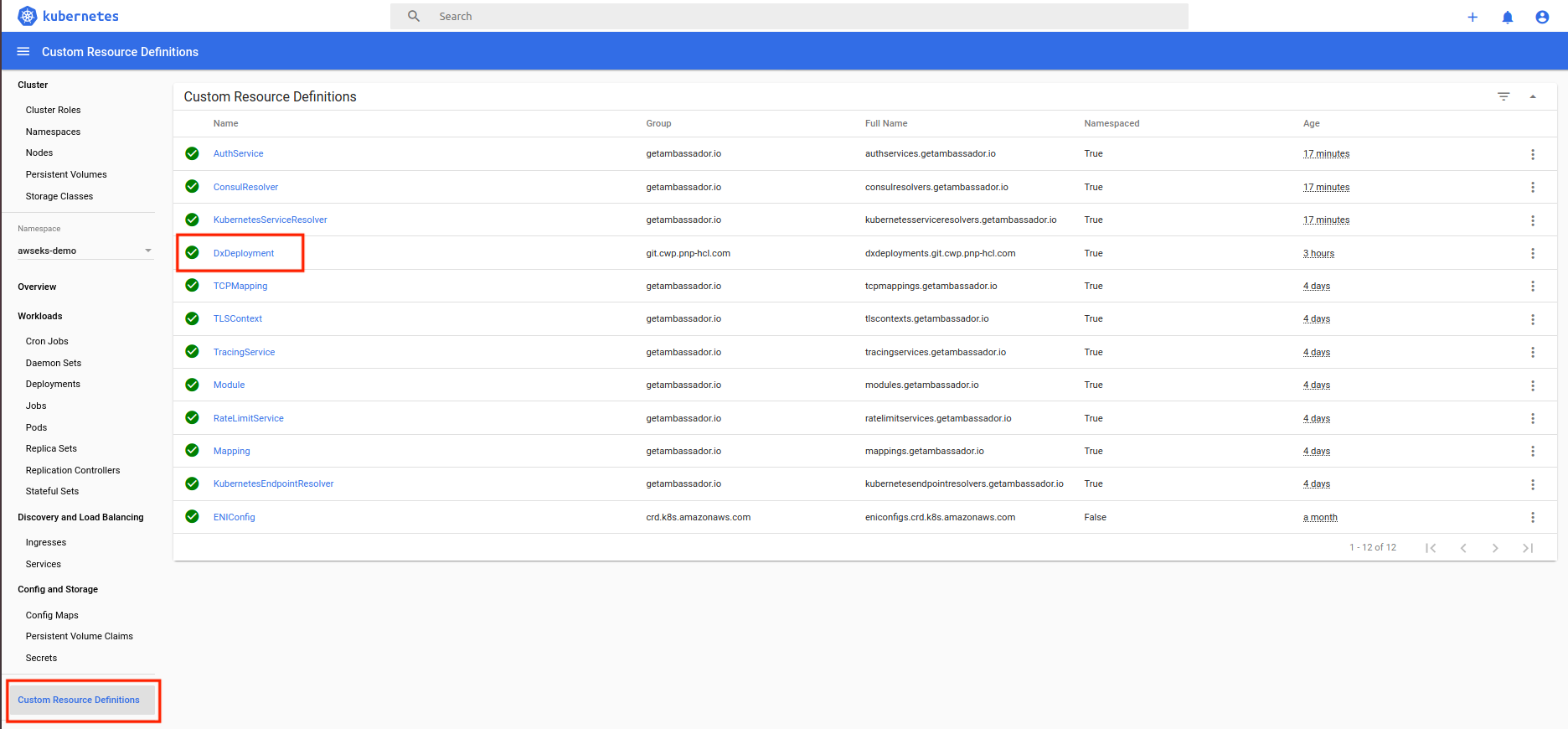
Task: Open the DxDeployment resource link
Action: [x=244, y=253]
